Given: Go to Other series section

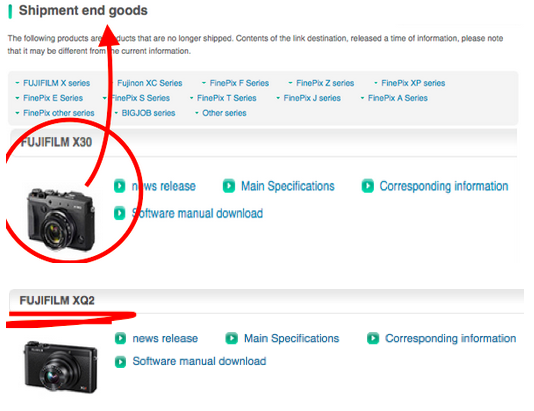Looking at the screenshot, I should coord(224,113).
